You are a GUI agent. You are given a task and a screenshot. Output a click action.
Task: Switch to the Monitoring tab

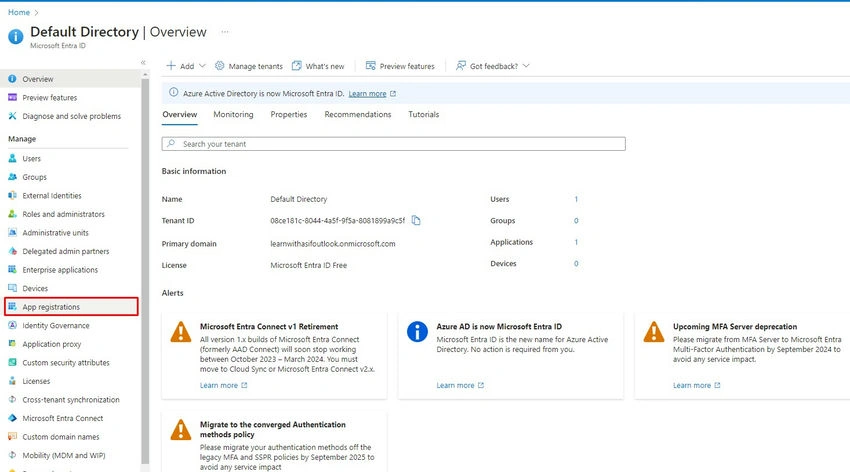point(233,114)
